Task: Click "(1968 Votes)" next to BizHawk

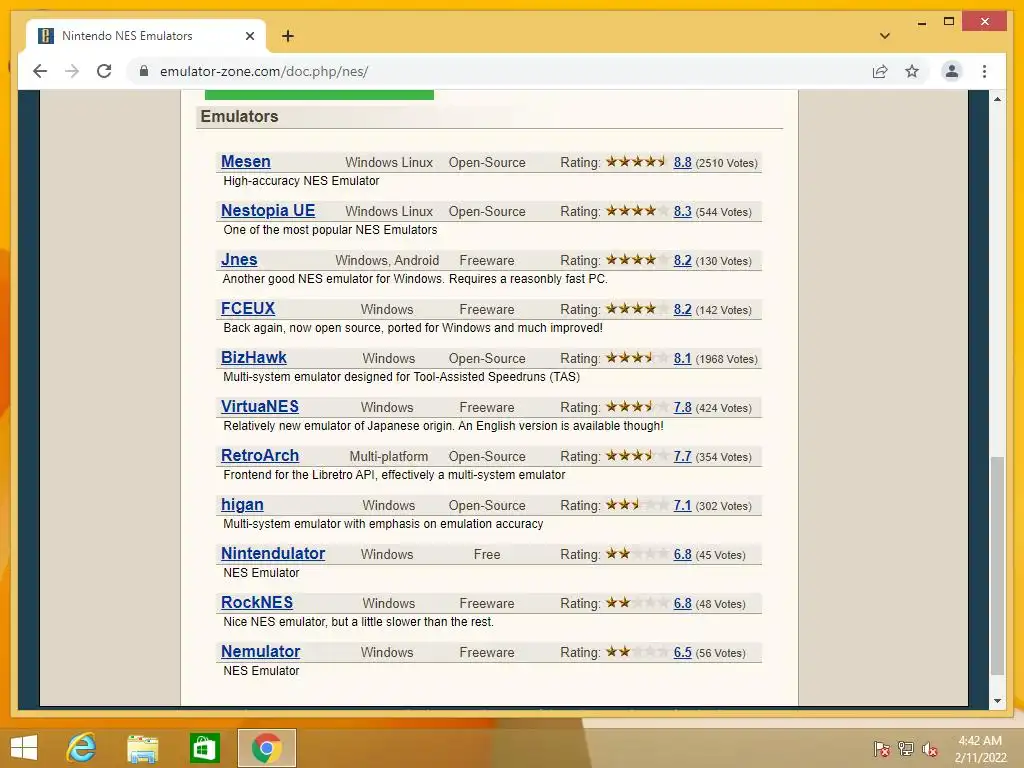Action: (x=726, y=359)
